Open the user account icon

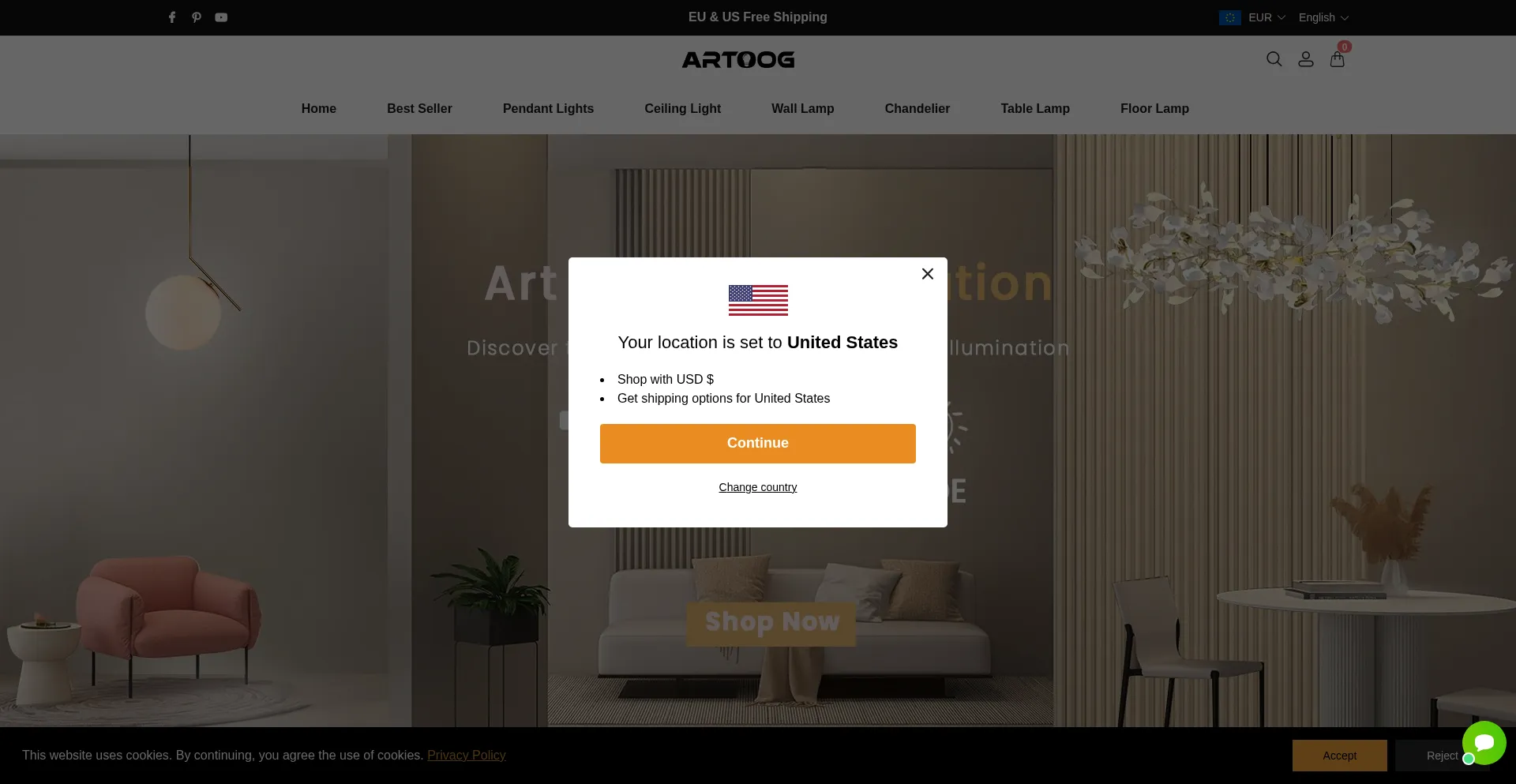tap(1306, 59)
